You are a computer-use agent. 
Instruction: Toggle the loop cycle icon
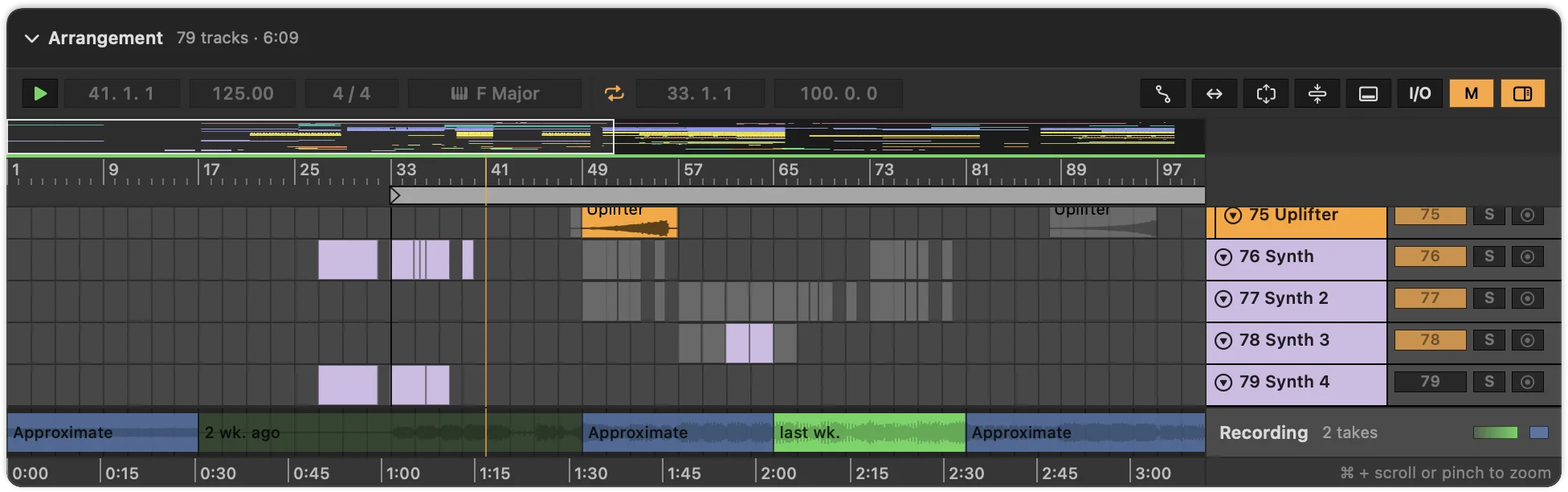click(615, 93)
